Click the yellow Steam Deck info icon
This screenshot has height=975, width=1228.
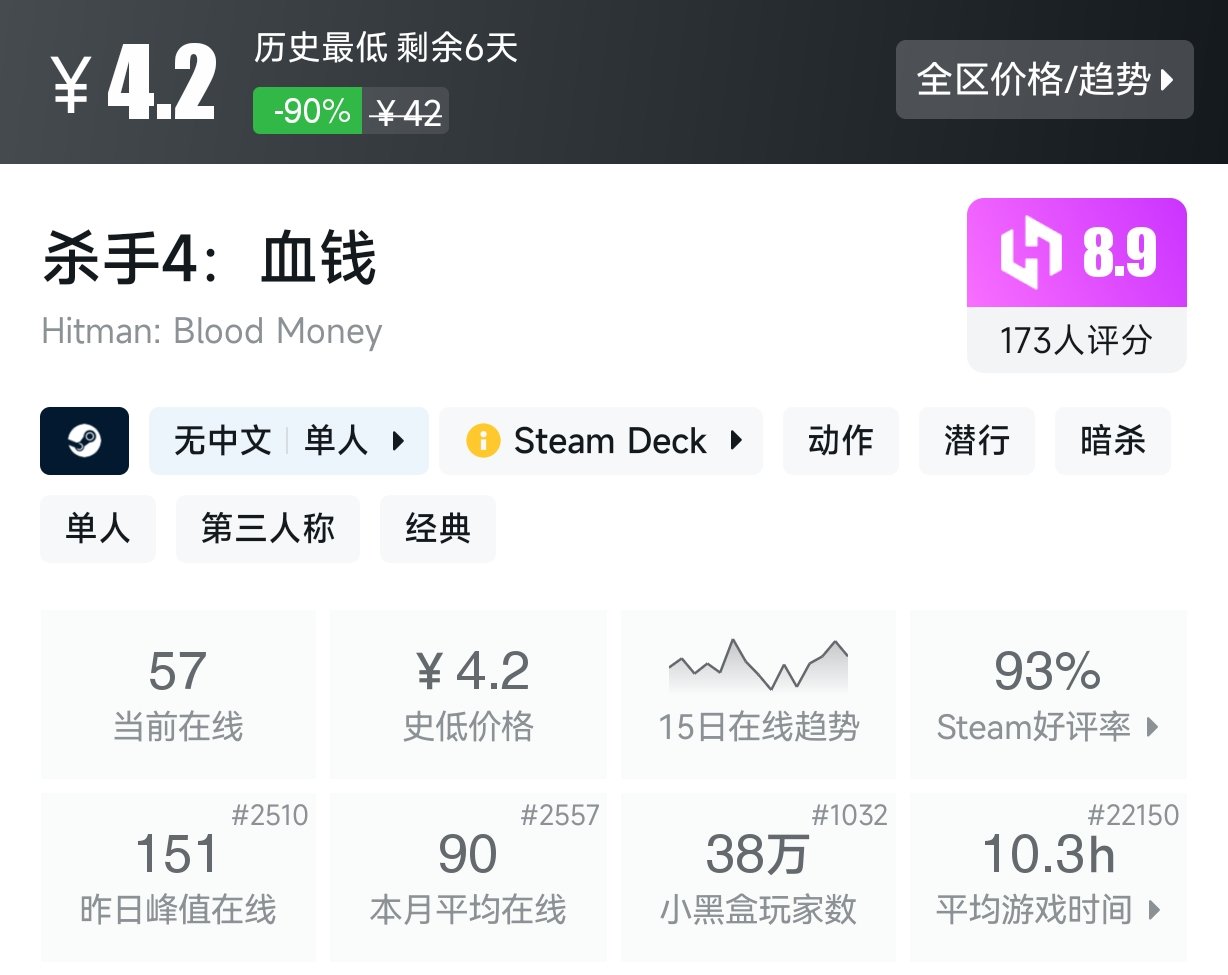click(x=482, y=441)
